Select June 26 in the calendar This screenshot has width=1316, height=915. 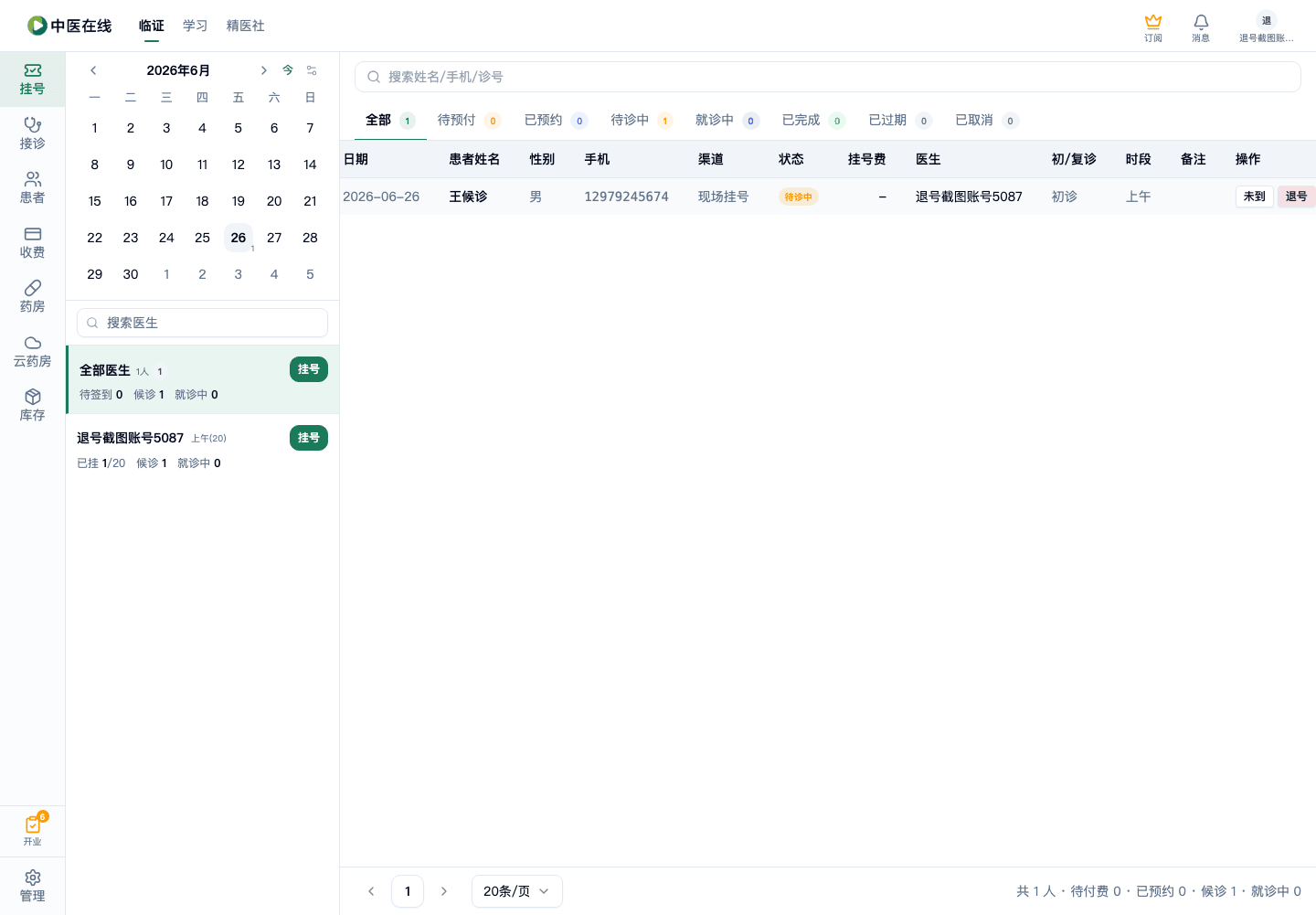239,238
